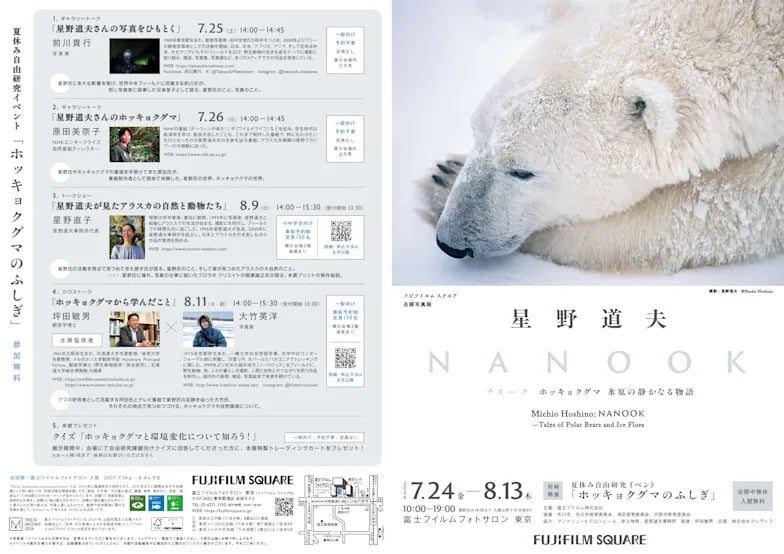Click the sleeping polar bear photograph
The height and width of the screenshot is (554, 784).
tap(588, 142)
